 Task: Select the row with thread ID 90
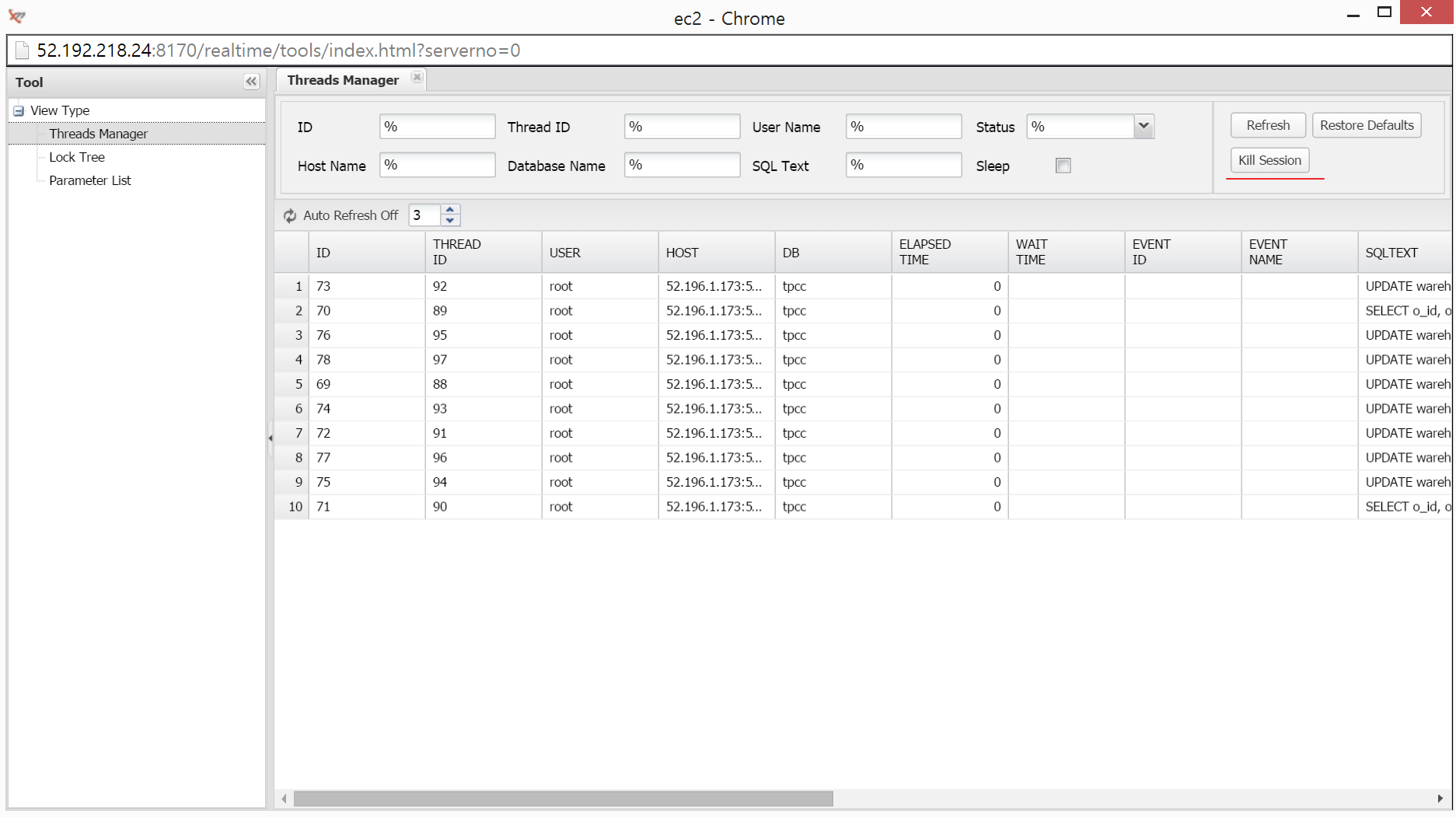[863, 507]
